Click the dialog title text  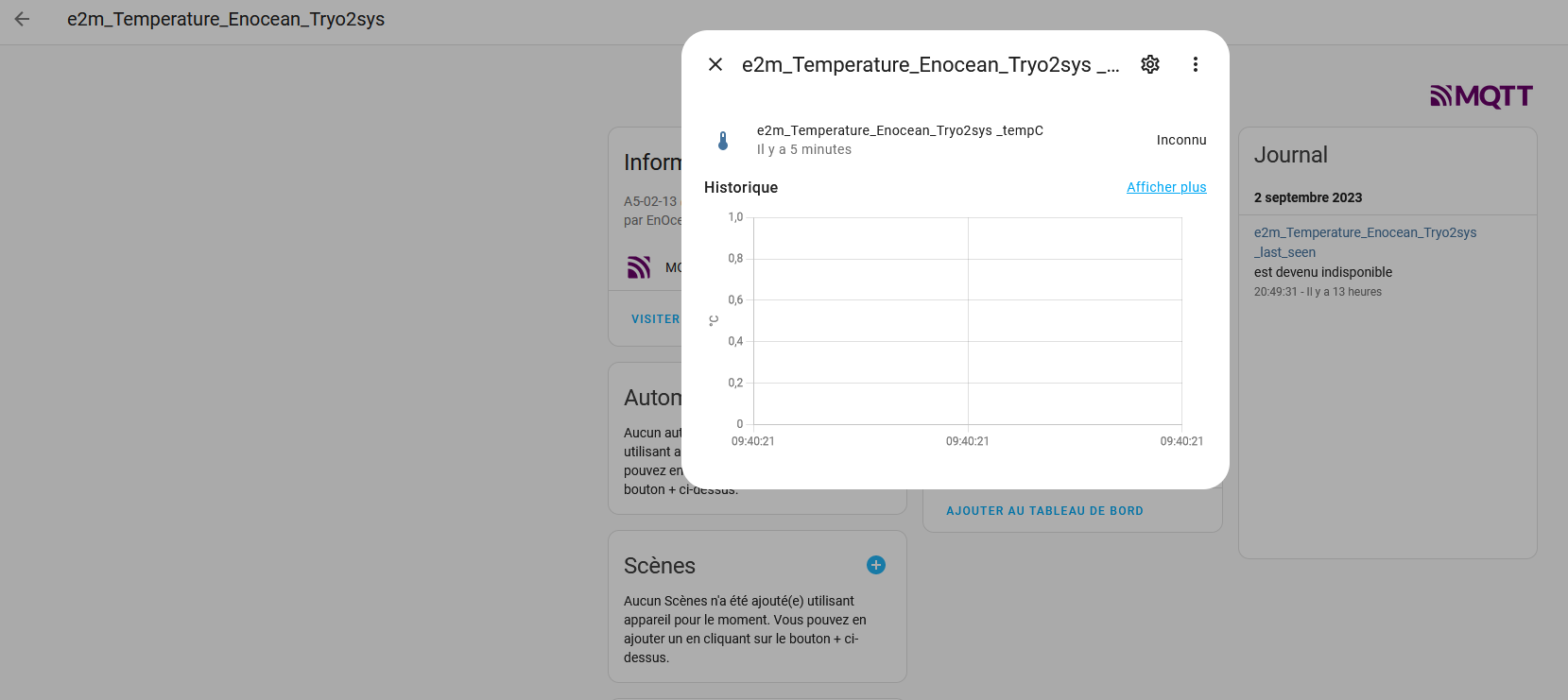coord(930,64)
